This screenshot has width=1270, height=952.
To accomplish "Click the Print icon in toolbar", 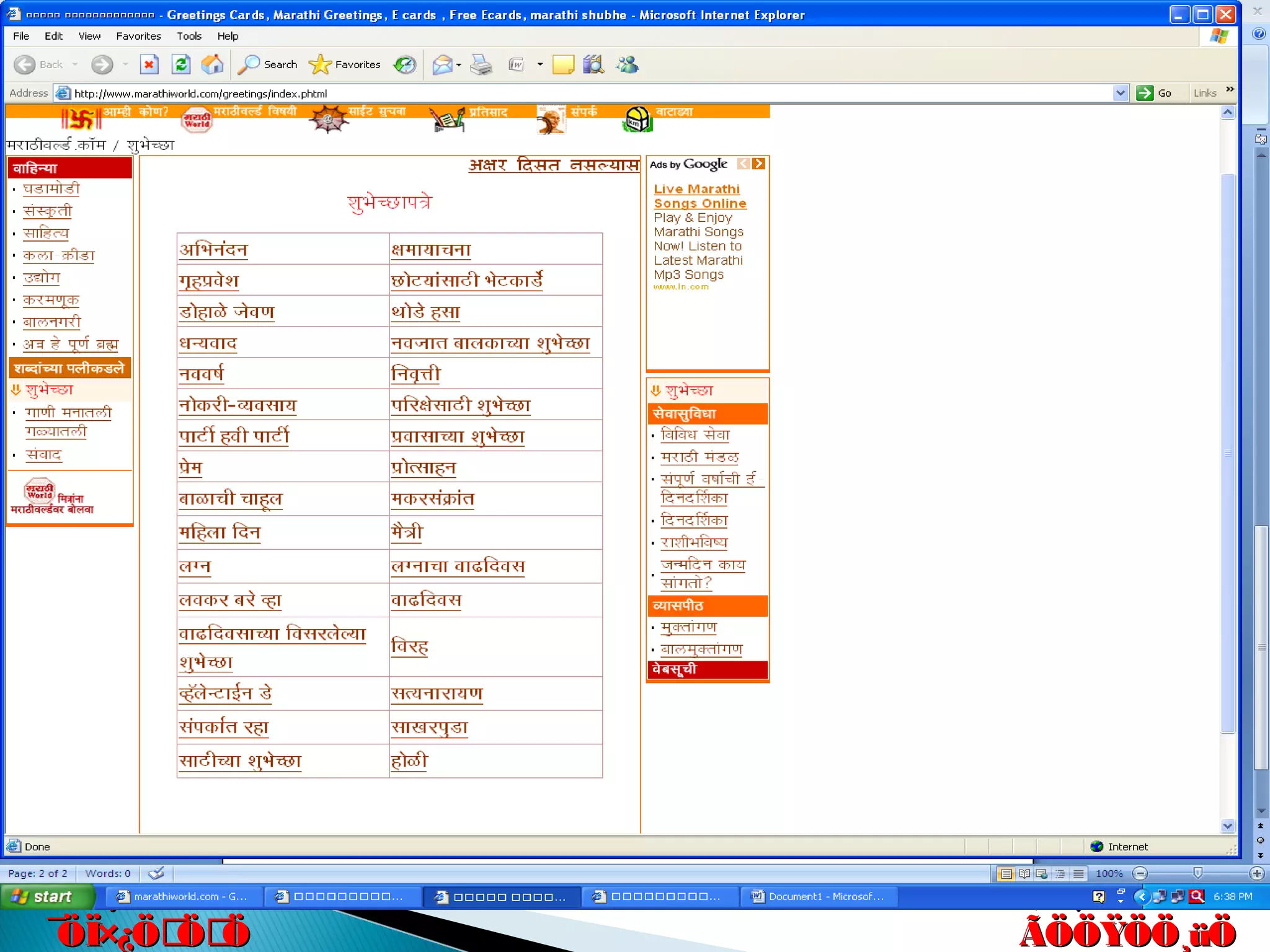I will click(481, 64).
